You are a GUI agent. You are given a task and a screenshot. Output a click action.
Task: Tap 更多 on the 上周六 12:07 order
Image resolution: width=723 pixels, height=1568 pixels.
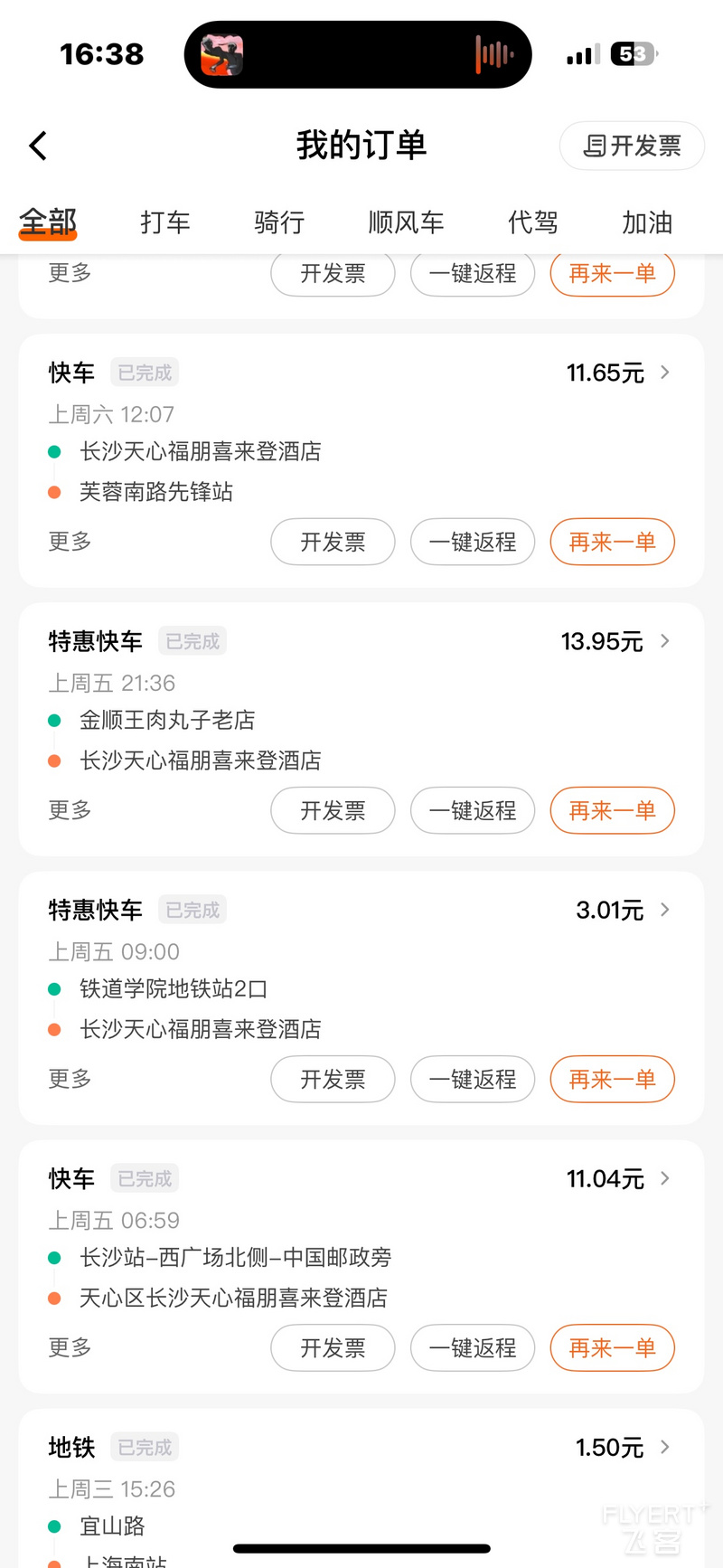70,542
